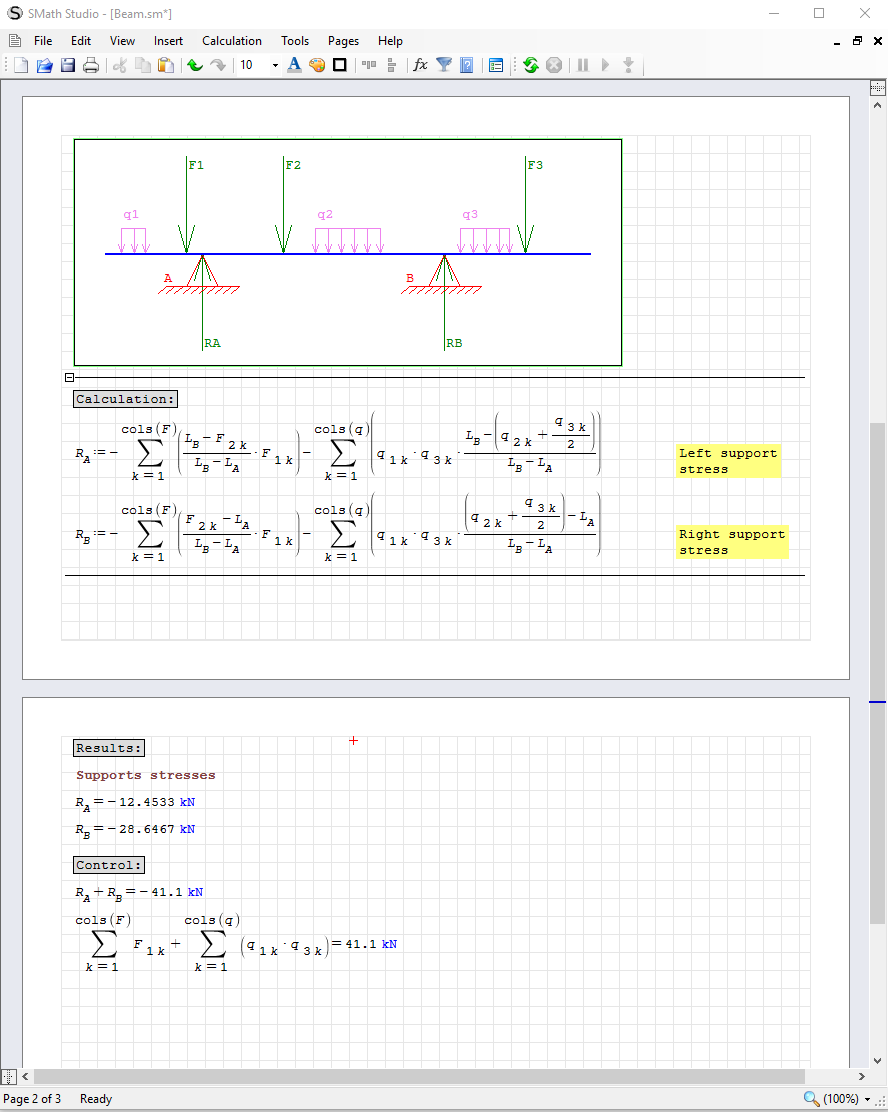Toggle the side panel grid button
Screen dimensions: 888x1112
pos(877,88)
